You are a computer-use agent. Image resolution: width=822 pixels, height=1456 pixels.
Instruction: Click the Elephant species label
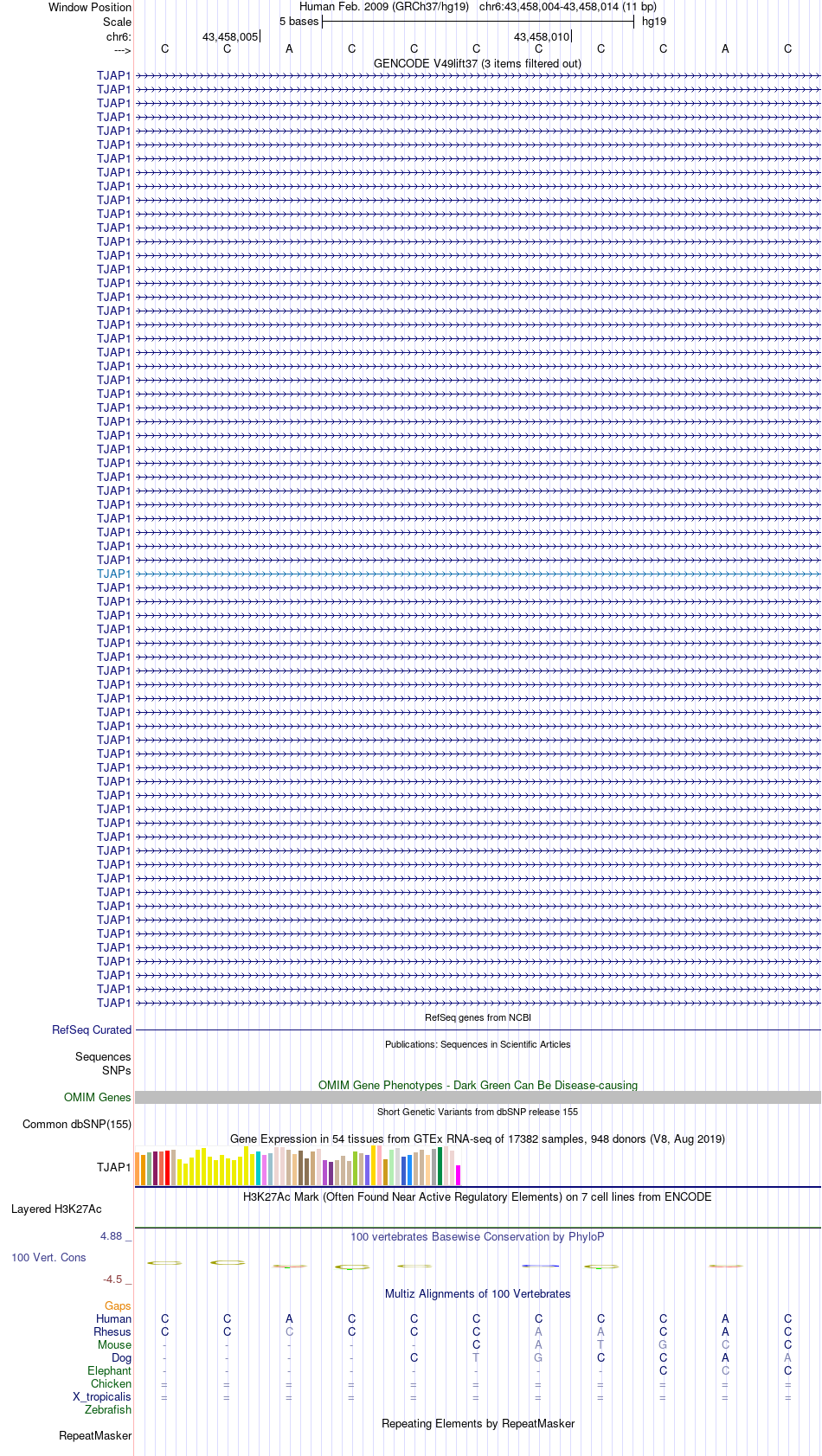110,1371
